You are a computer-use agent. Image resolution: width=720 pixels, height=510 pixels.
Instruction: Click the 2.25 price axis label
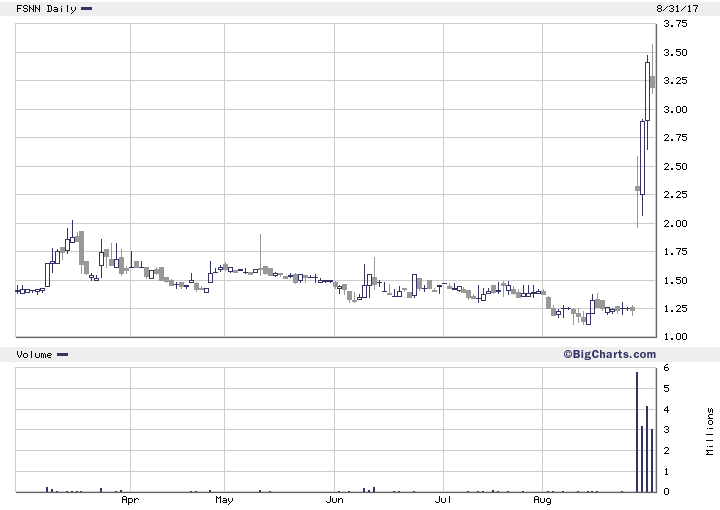(x=675, y=195)
